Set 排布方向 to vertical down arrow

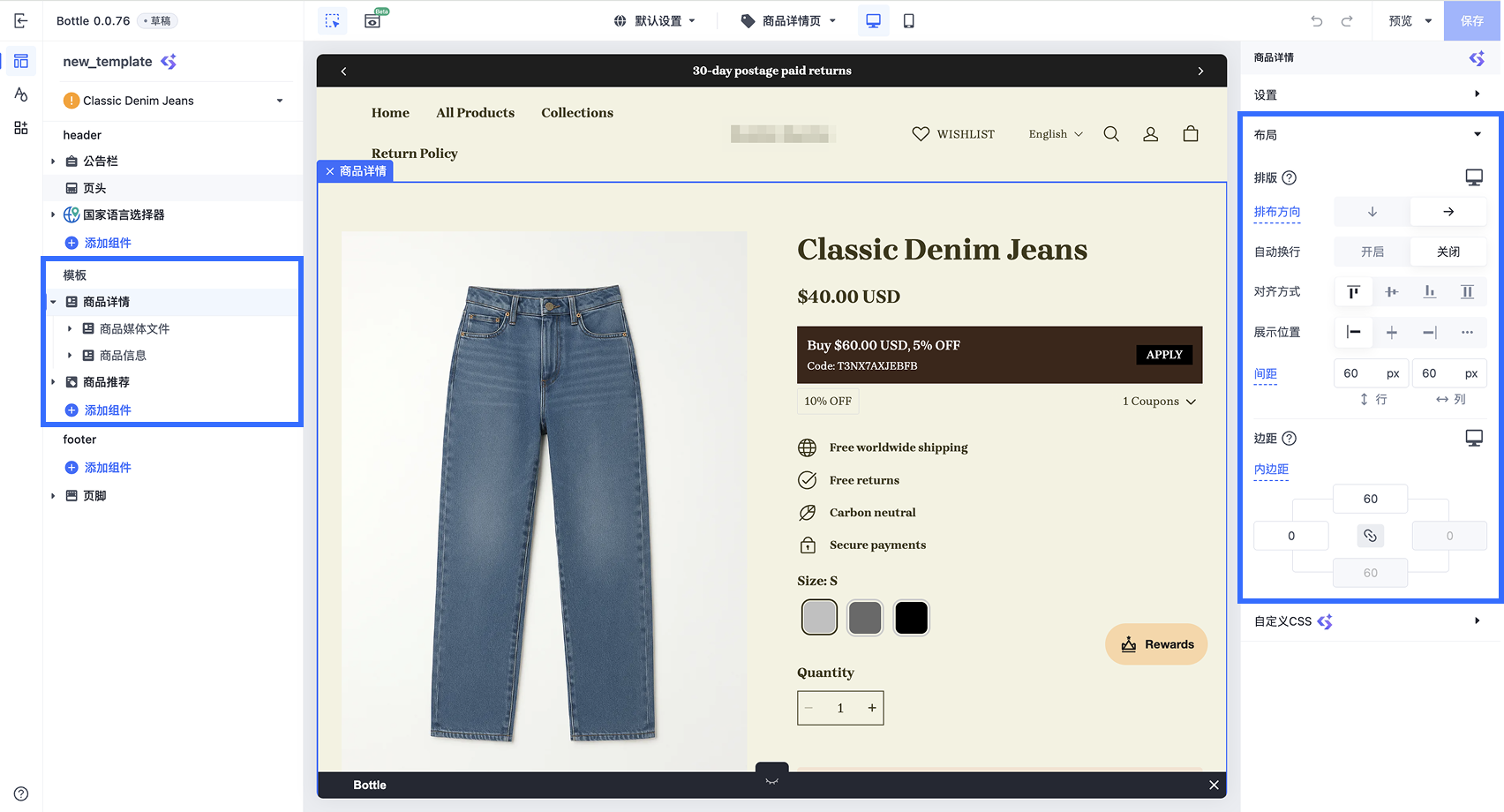(x=1372, y=212)
